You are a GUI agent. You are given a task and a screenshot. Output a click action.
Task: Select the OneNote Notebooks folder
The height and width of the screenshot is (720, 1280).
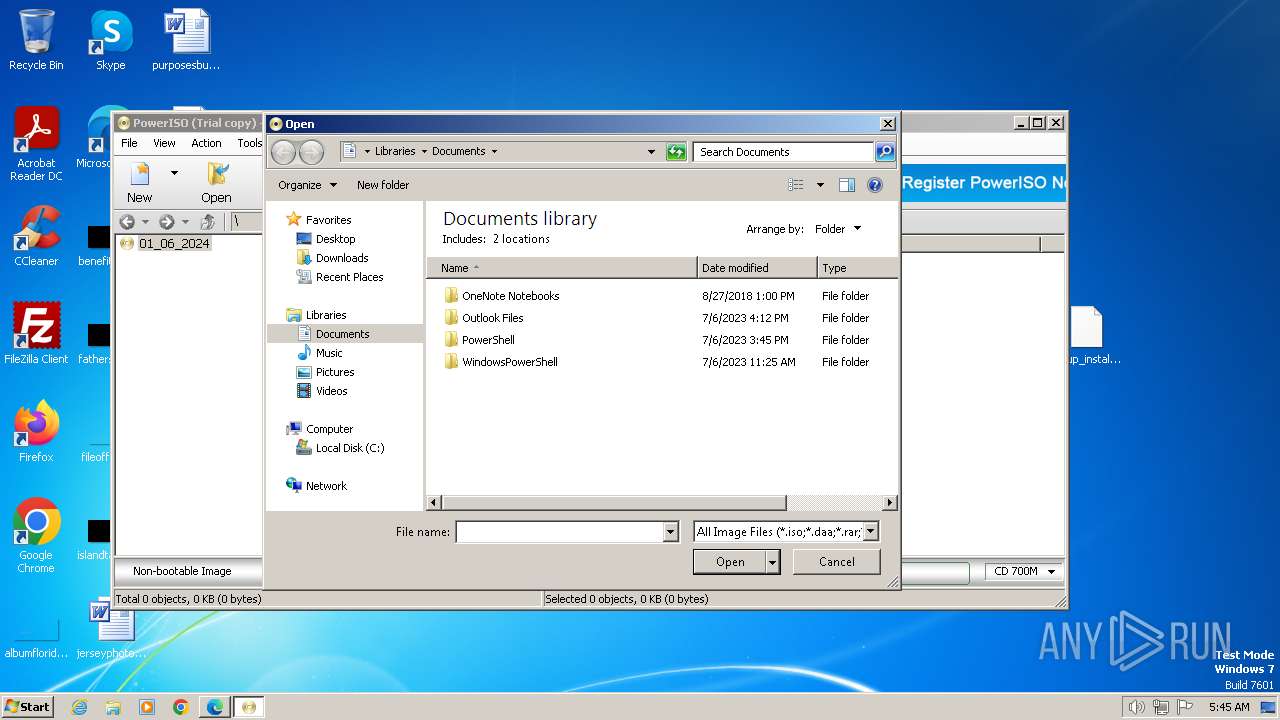tap(510, 296)
